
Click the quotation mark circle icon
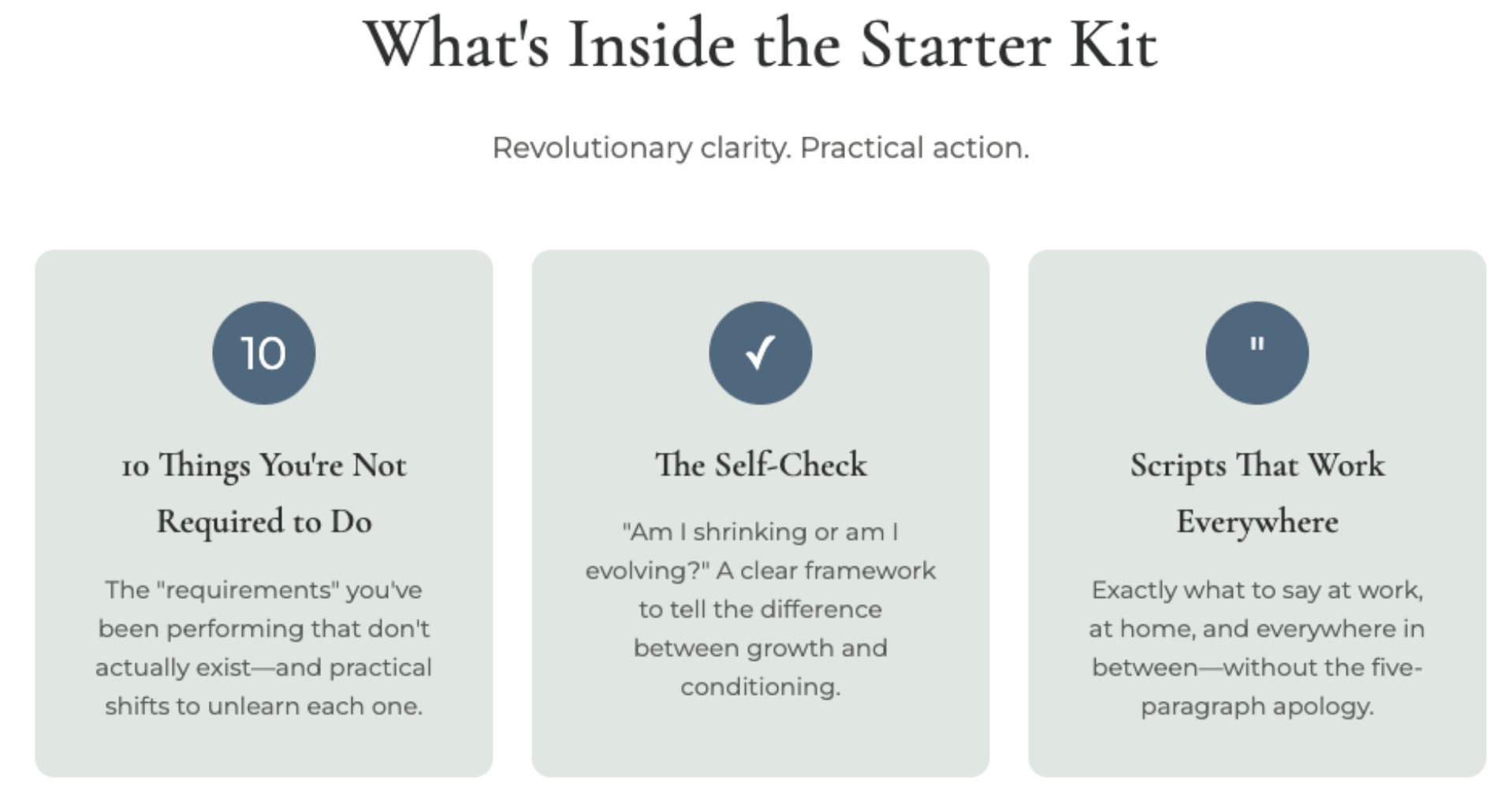(1257, 353)
